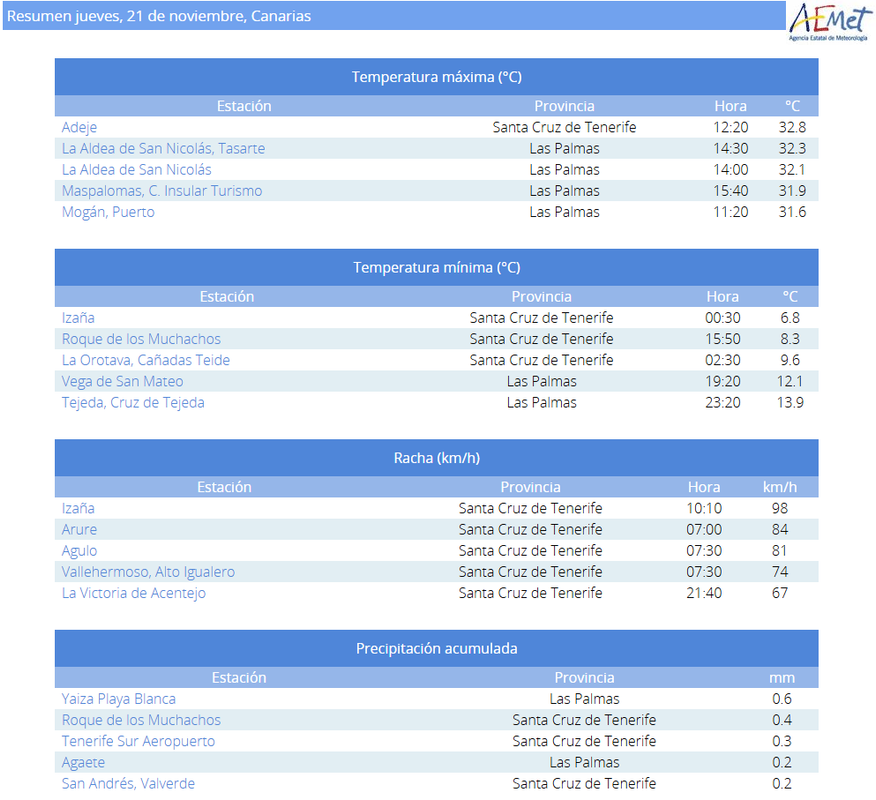The image size is (876, 800).
Task: Click the Racha (km/h) table title
Action: 436,458
